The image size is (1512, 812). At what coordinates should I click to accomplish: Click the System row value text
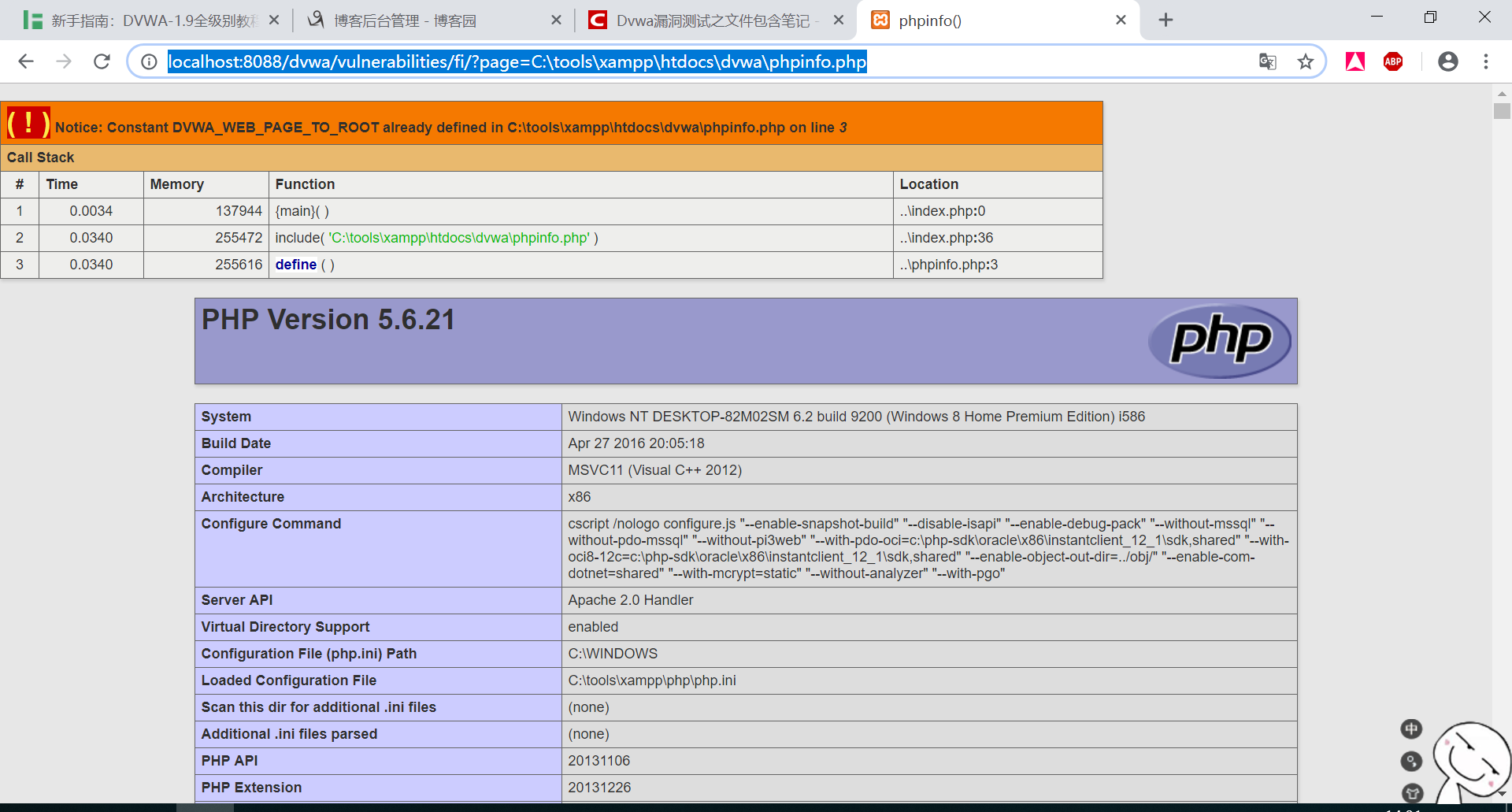[857, 417]
